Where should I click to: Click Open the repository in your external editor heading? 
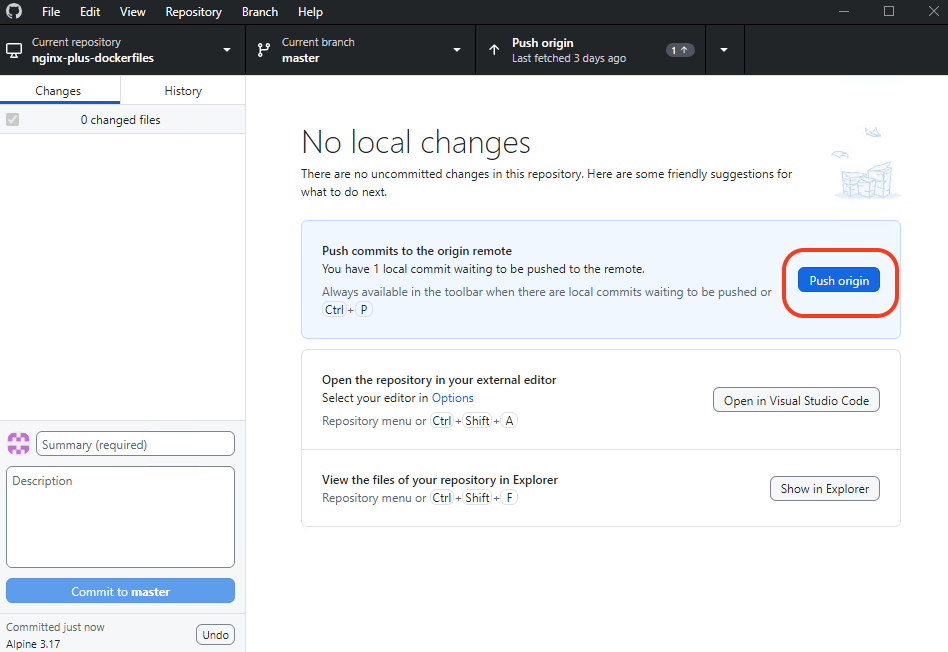tap(439, 380)
